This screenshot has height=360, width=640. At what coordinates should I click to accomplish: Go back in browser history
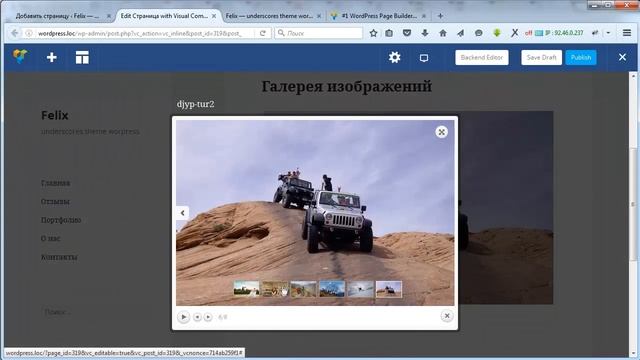pyautogui.click(x=15, y=33)
